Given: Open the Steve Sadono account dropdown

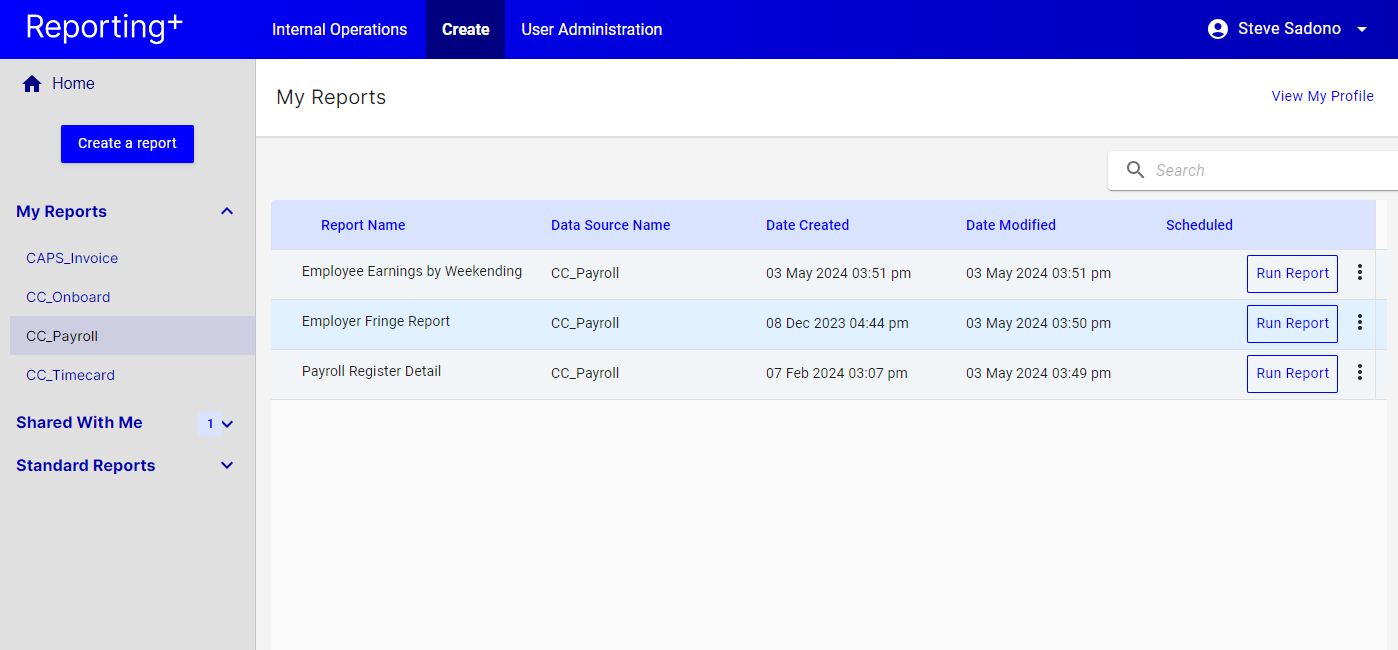Looking at the screenshot, I should [x=1361, y=29].
